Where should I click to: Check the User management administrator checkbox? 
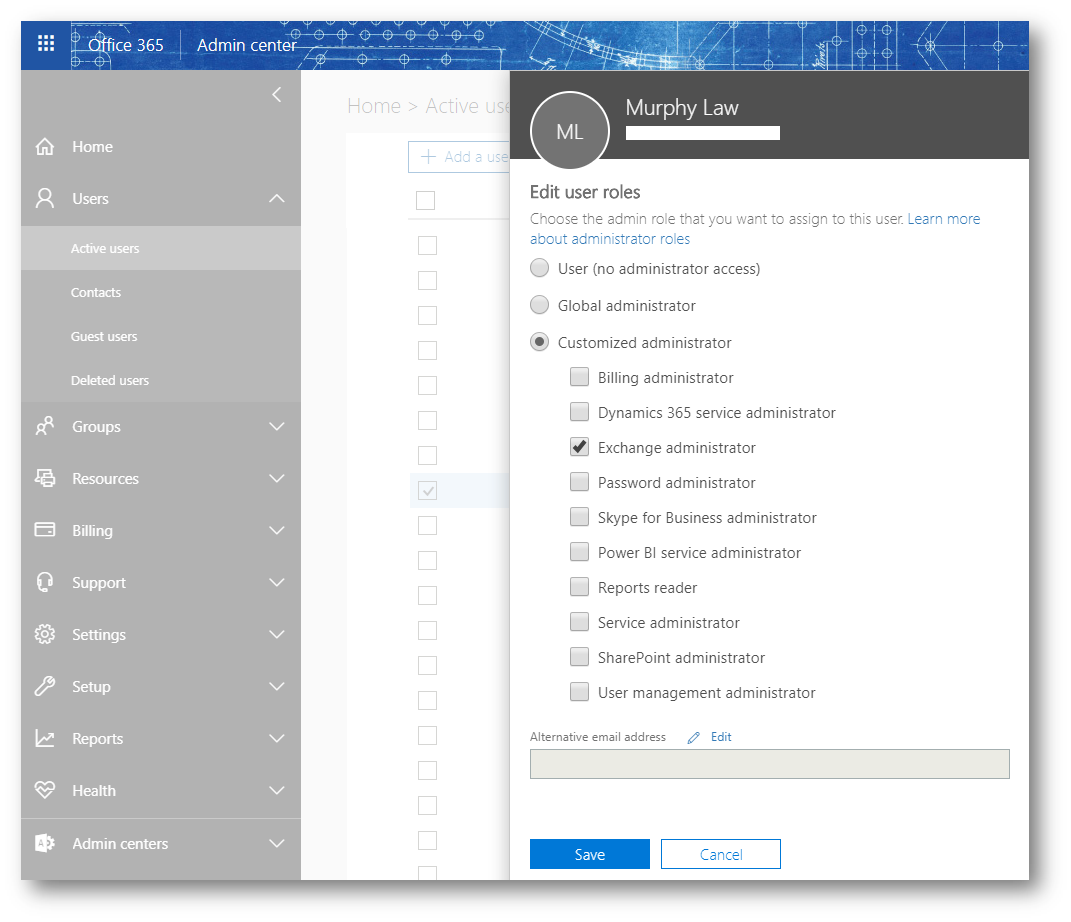pyautogui.click(x=579, y=692)
